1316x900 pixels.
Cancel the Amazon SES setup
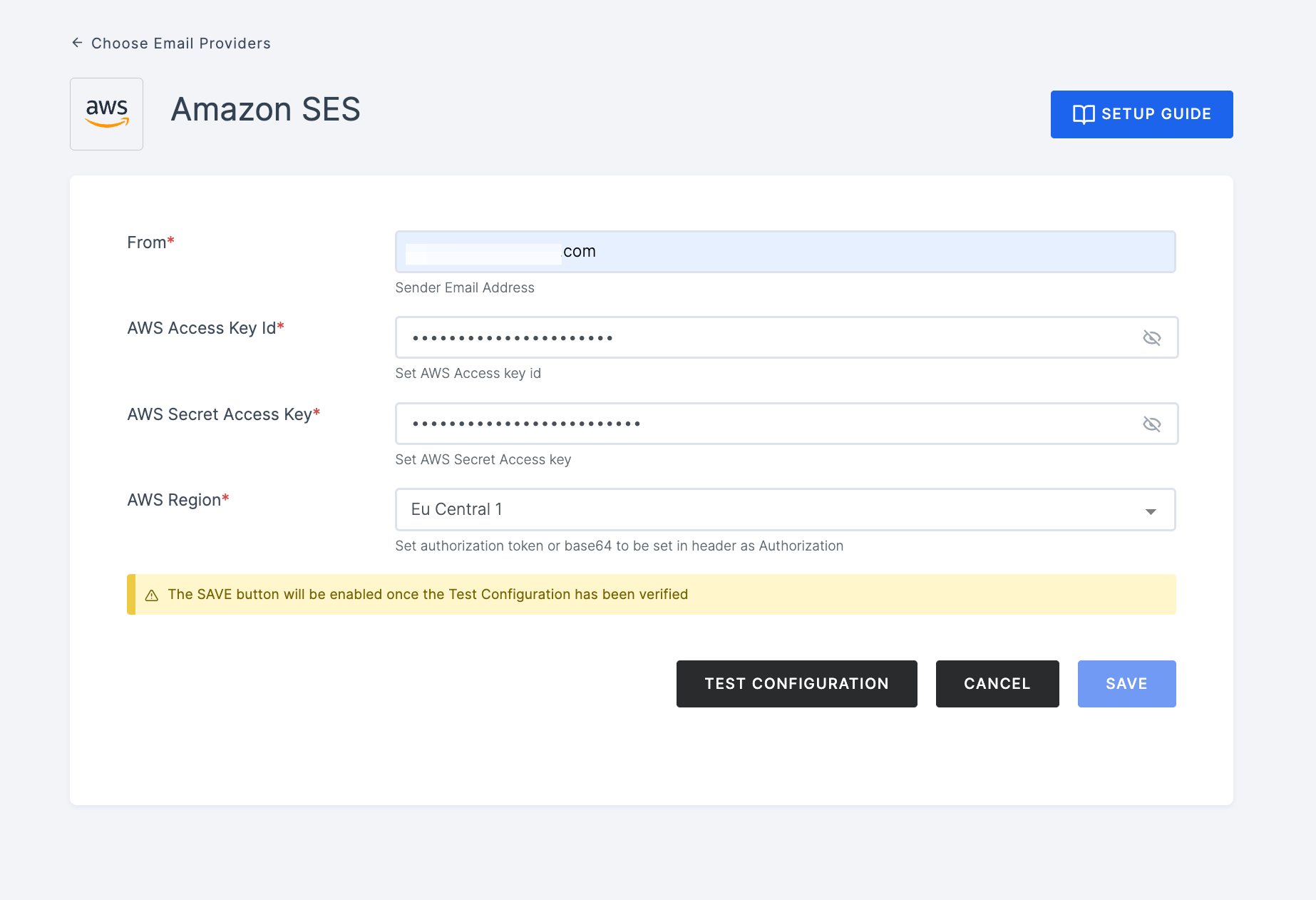pyautogui.click(x=997, y=684)
